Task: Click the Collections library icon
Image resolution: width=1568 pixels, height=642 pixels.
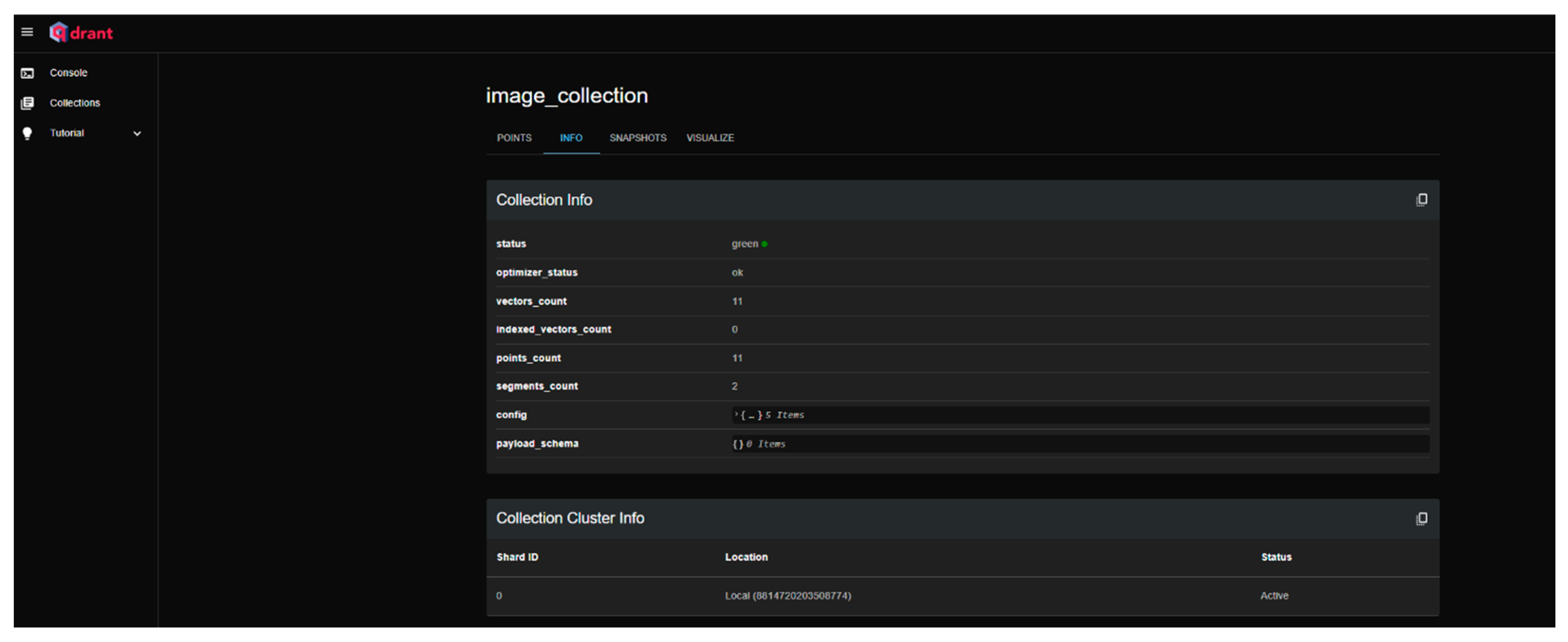Action: pos(27,103)
